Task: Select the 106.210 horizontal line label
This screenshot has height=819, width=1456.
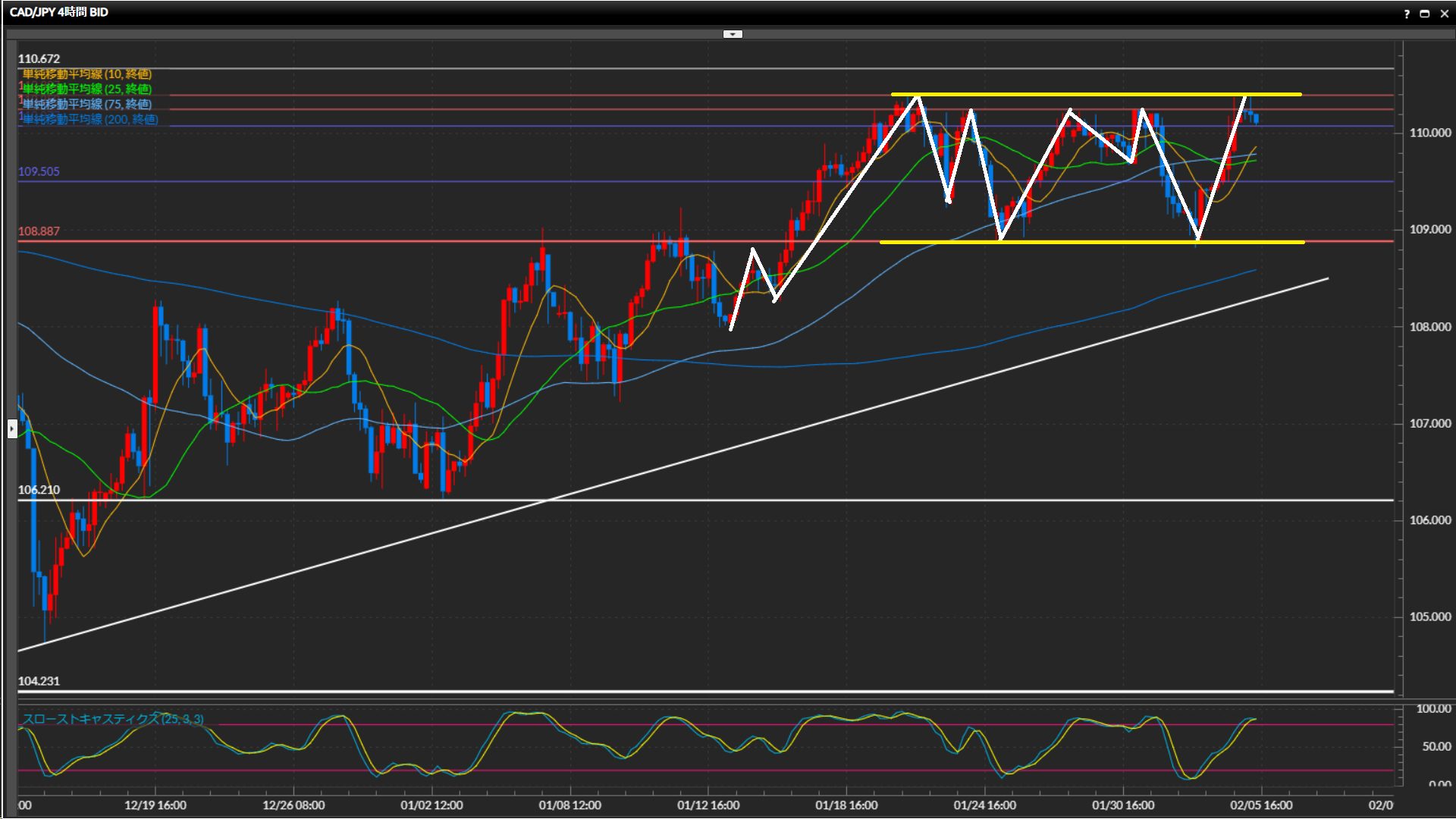Action: pos(39,489)
